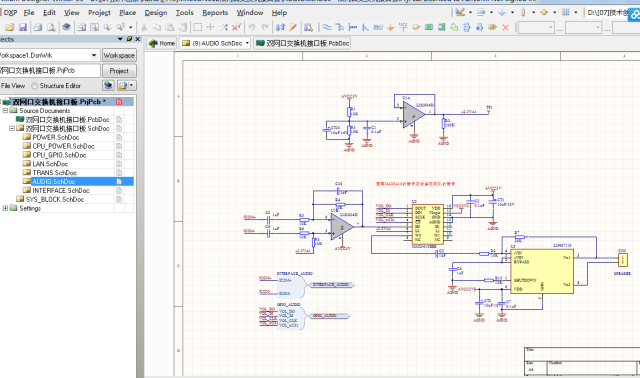Click the Zoom Area toolbar icon
This screenshot has height=378, width=640.
94,27
